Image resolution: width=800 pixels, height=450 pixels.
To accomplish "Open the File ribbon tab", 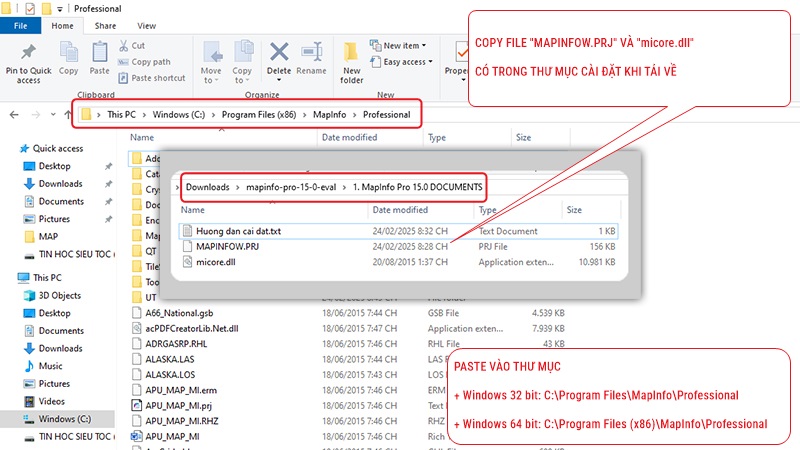I will (x=20, y=26).
